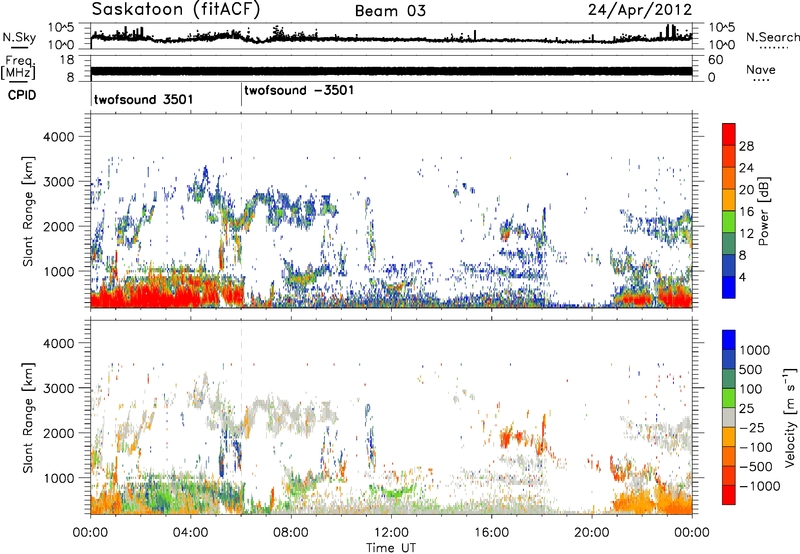This screenshot has width=800, height=554.
Task: Click the "Saskatoon (fitACF)" plot title
Action: click(x=176, y=10)
